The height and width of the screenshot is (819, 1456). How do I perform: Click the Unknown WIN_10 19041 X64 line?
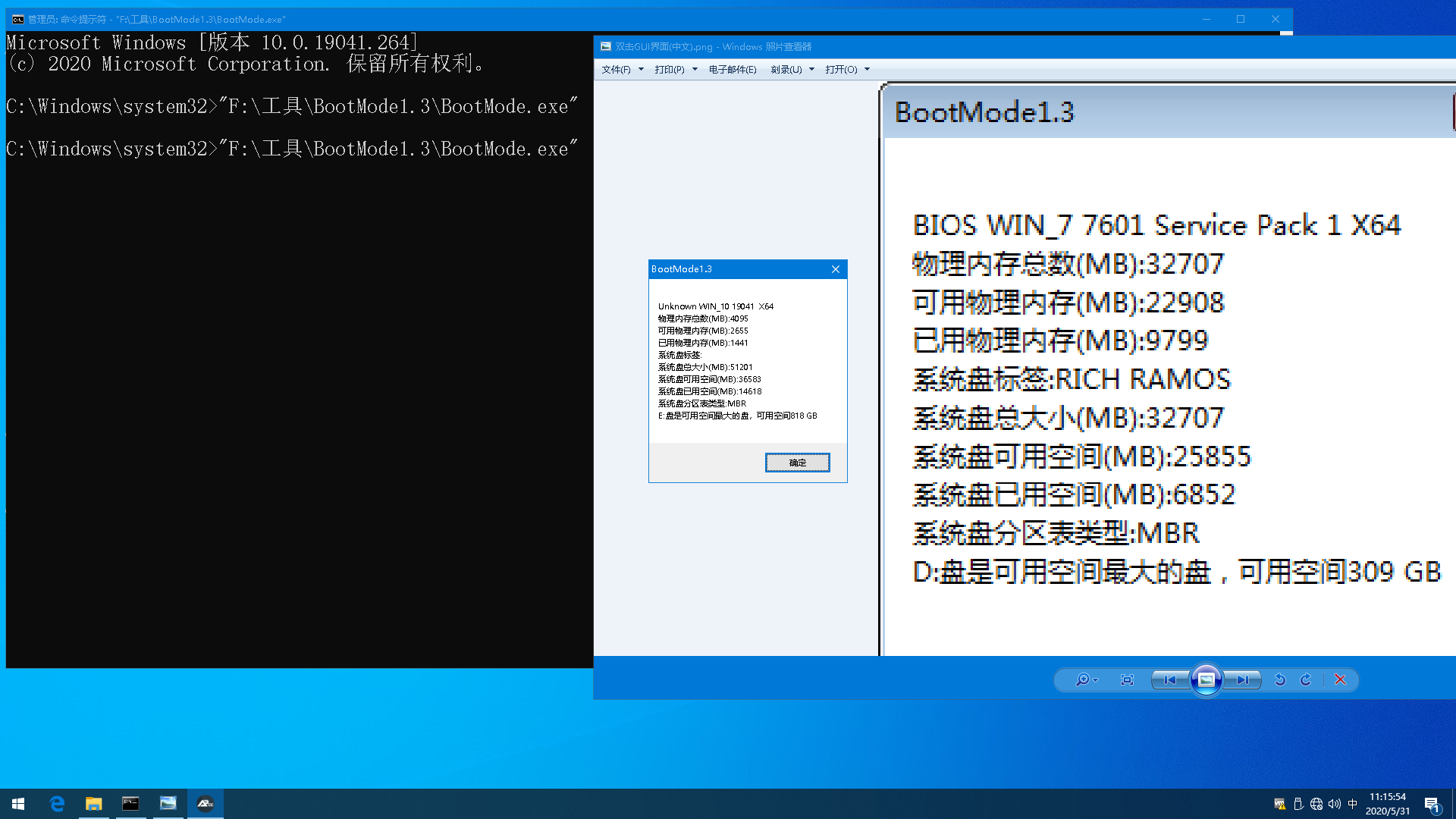click(716, 306)
